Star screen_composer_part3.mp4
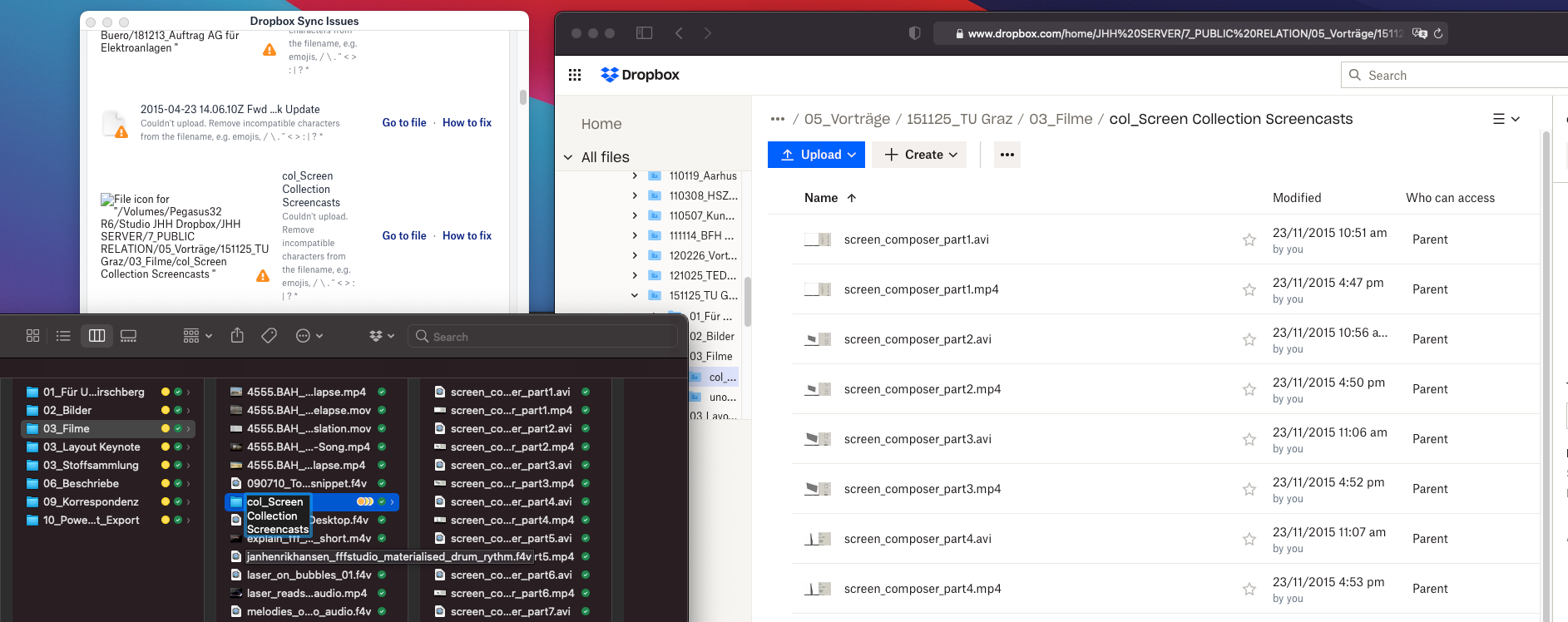This screenshot has height=622, width=1568. 1249,489
